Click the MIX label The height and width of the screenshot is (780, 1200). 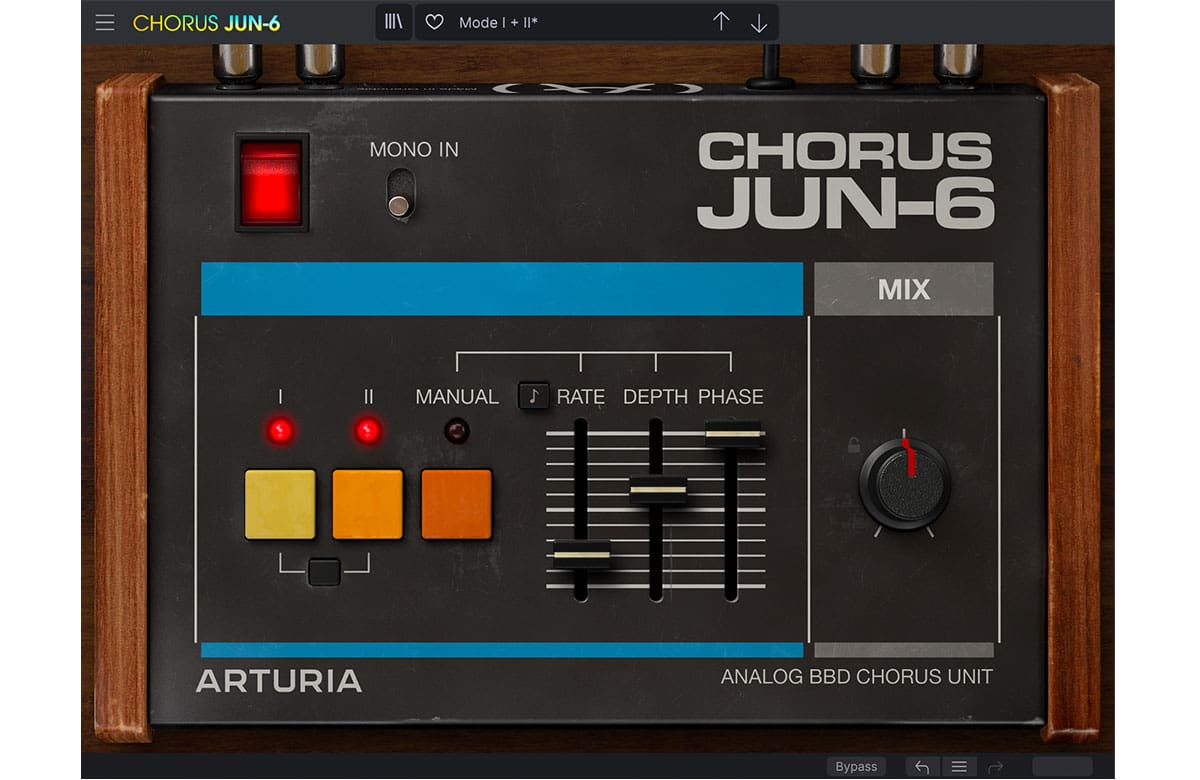tap(904, 290)
